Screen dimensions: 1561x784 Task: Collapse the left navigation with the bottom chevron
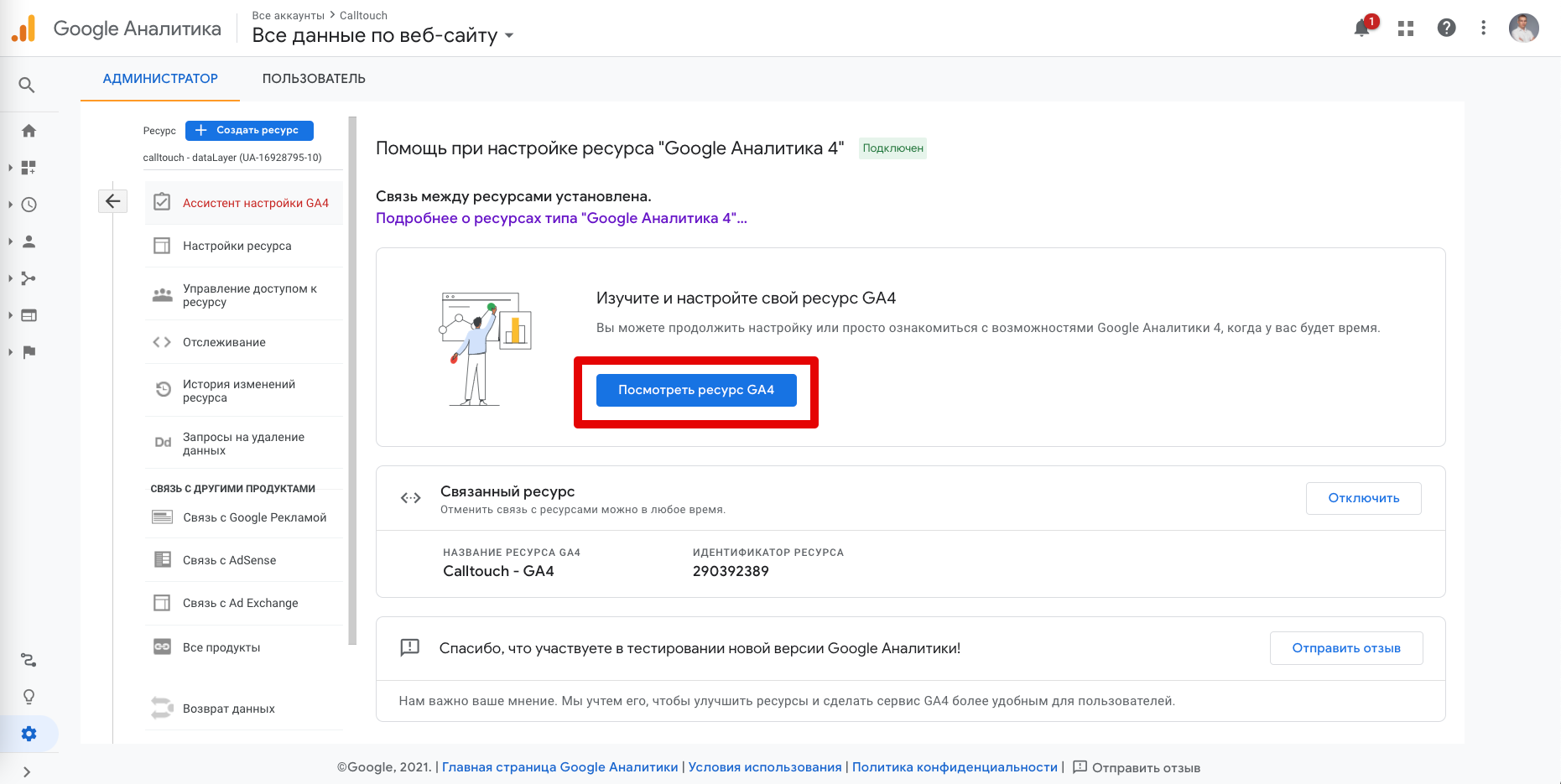28,771
